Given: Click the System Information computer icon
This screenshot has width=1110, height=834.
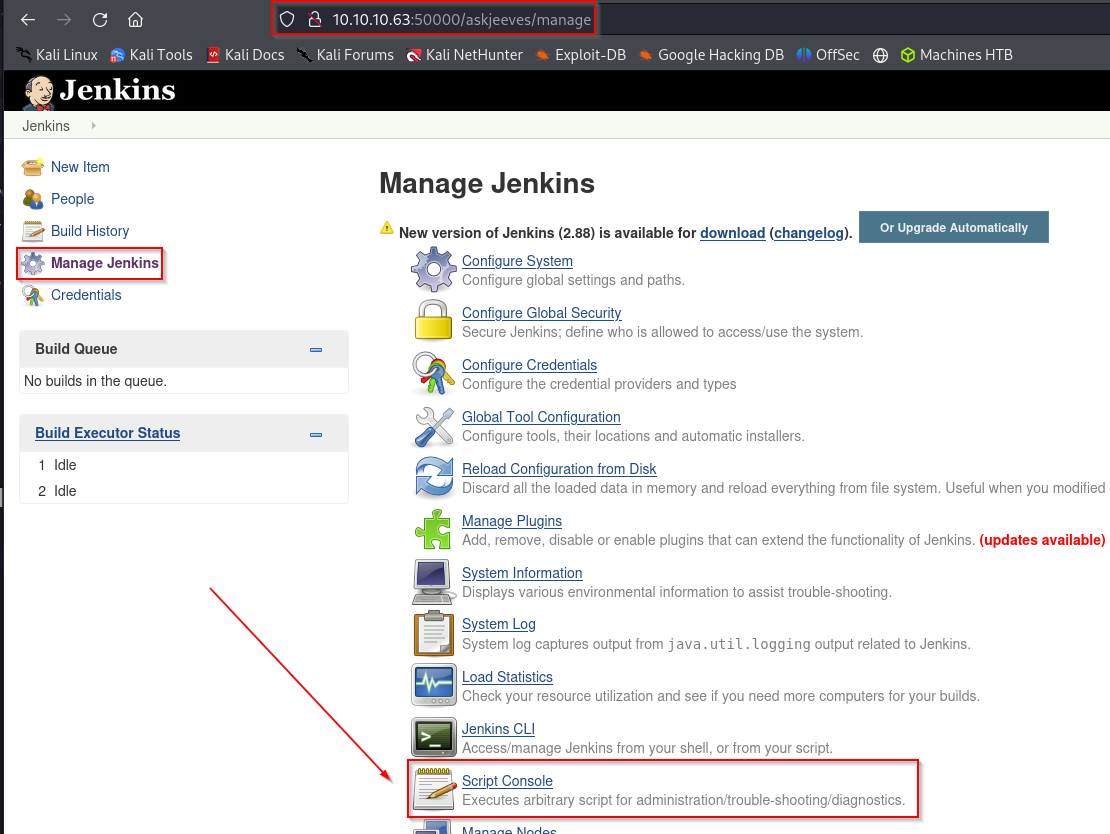Looking at the screenshot, I should [x=433, y=582].
